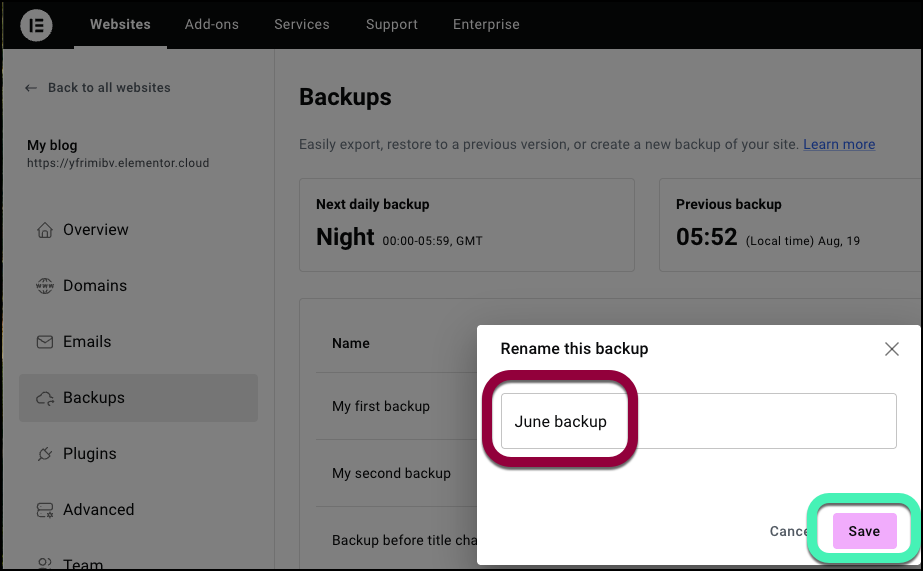Open Plugins via the plug icon

tap(45, 454)
